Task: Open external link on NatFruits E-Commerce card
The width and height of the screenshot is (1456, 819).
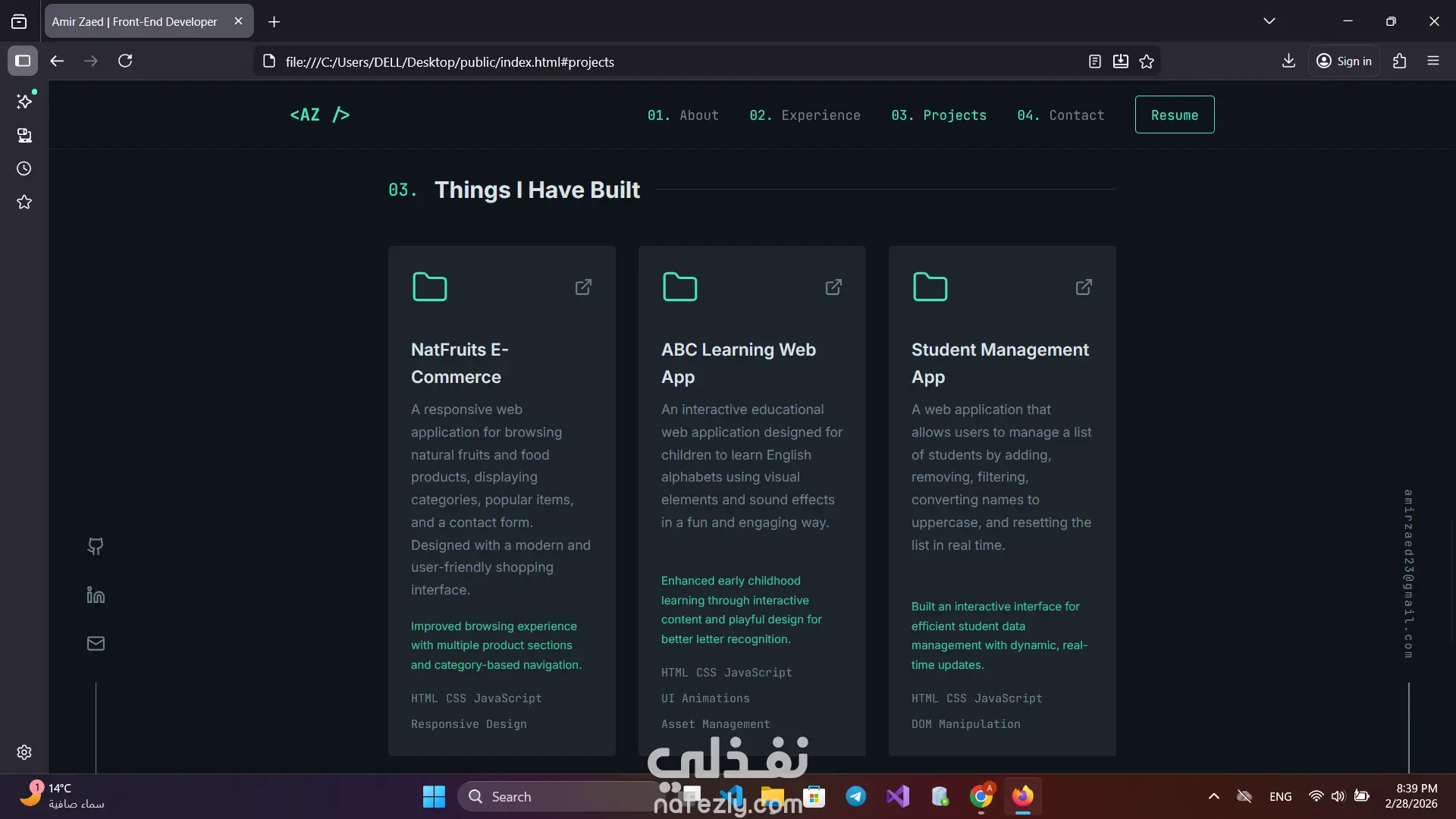Action: (x=583, y=287)
